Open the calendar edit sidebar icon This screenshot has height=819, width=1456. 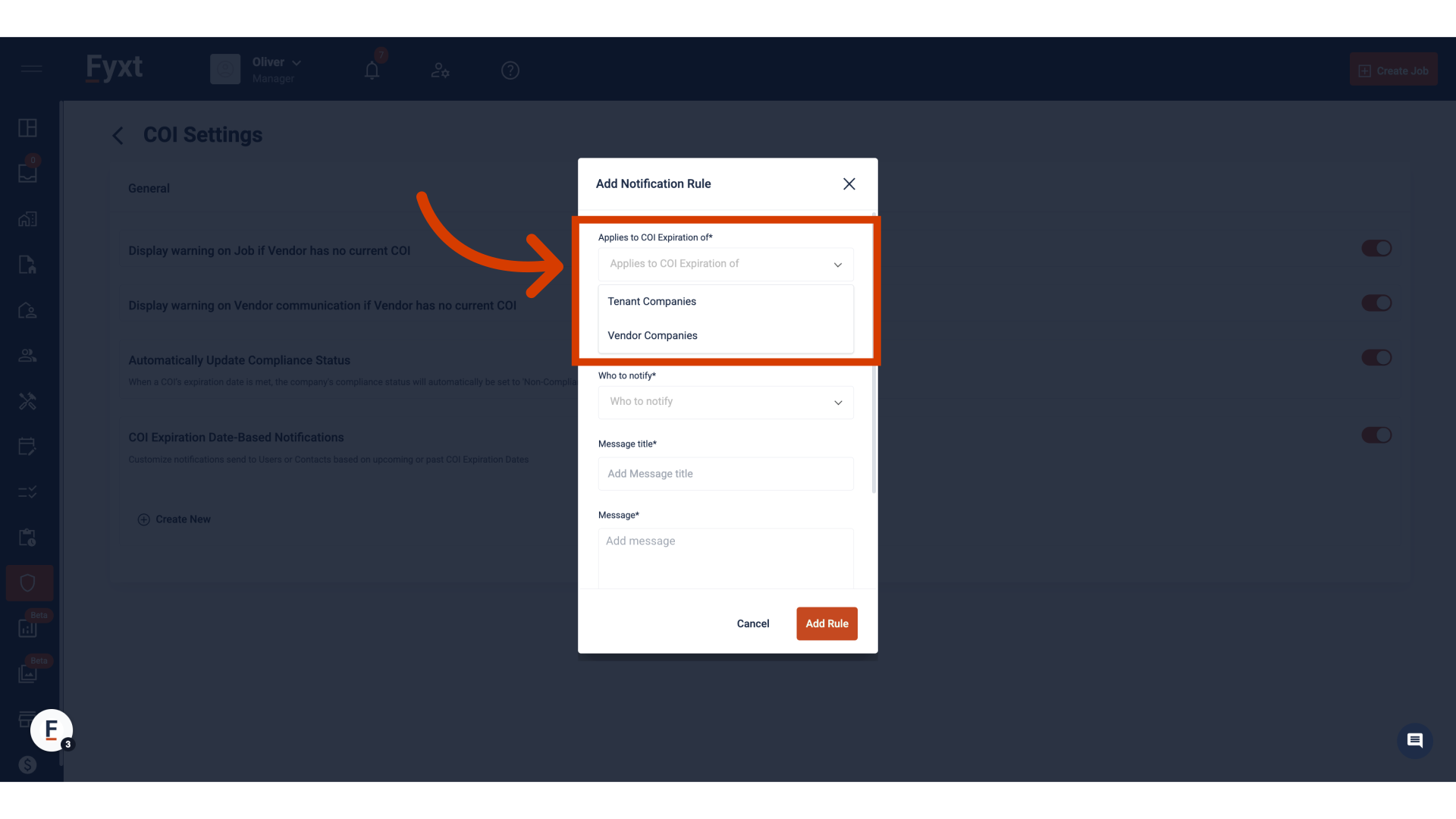(28, 447)
